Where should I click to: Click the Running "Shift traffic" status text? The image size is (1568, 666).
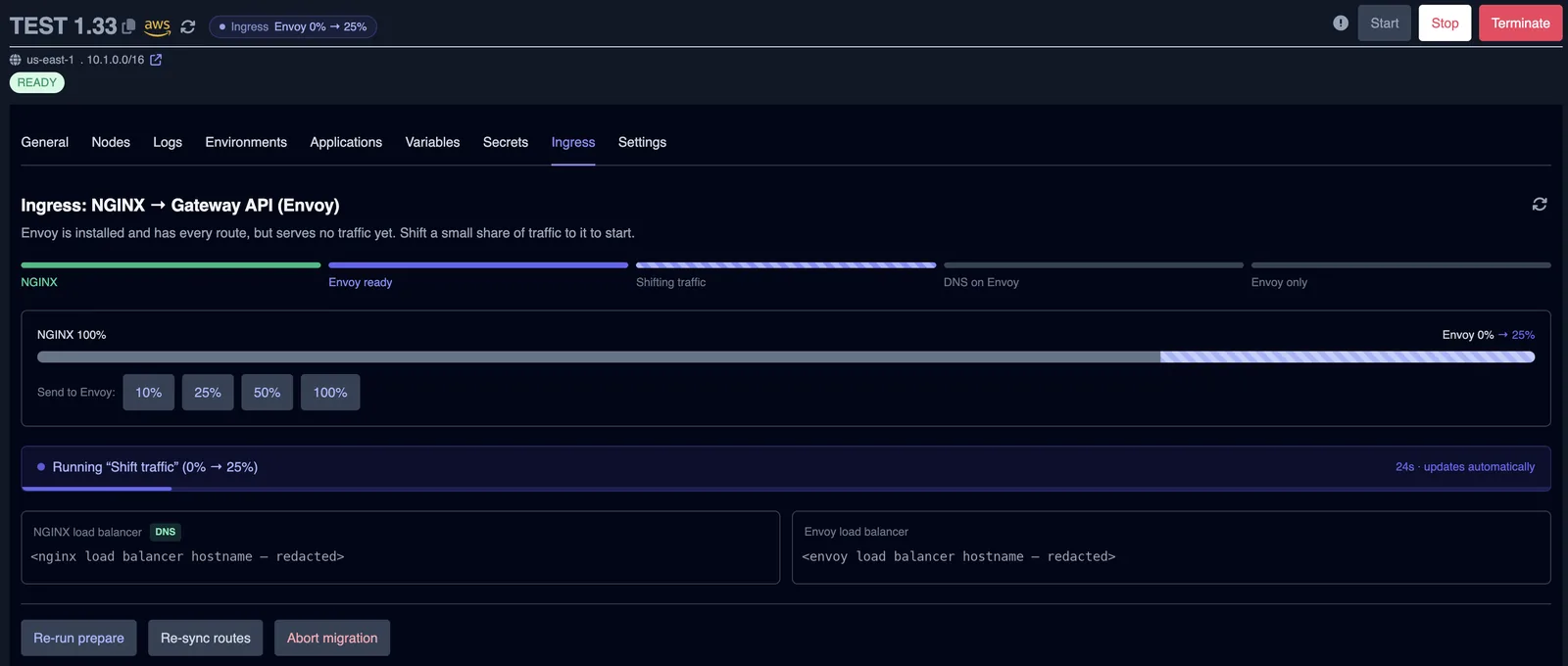[155, 467]
